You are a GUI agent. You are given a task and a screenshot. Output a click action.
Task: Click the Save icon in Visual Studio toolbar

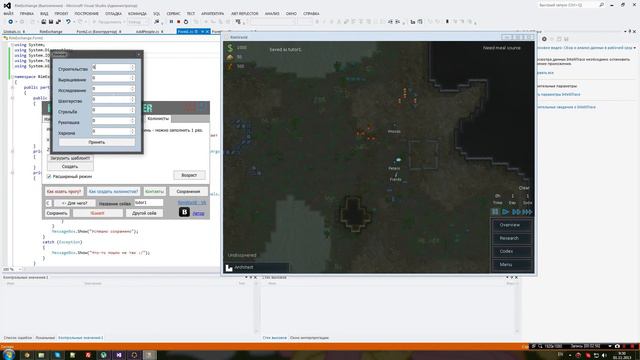(x=51, y=22)
